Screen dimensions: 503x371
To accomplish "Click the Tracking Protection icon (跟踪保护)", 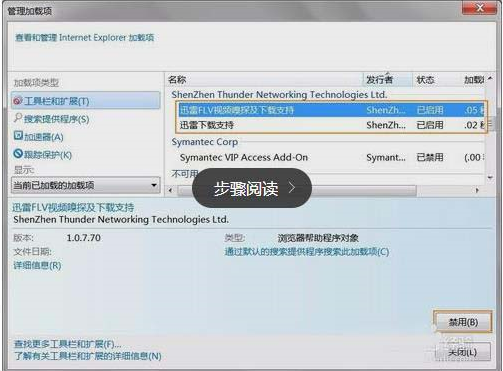I will pyautogui.click(x=18, y=154).
